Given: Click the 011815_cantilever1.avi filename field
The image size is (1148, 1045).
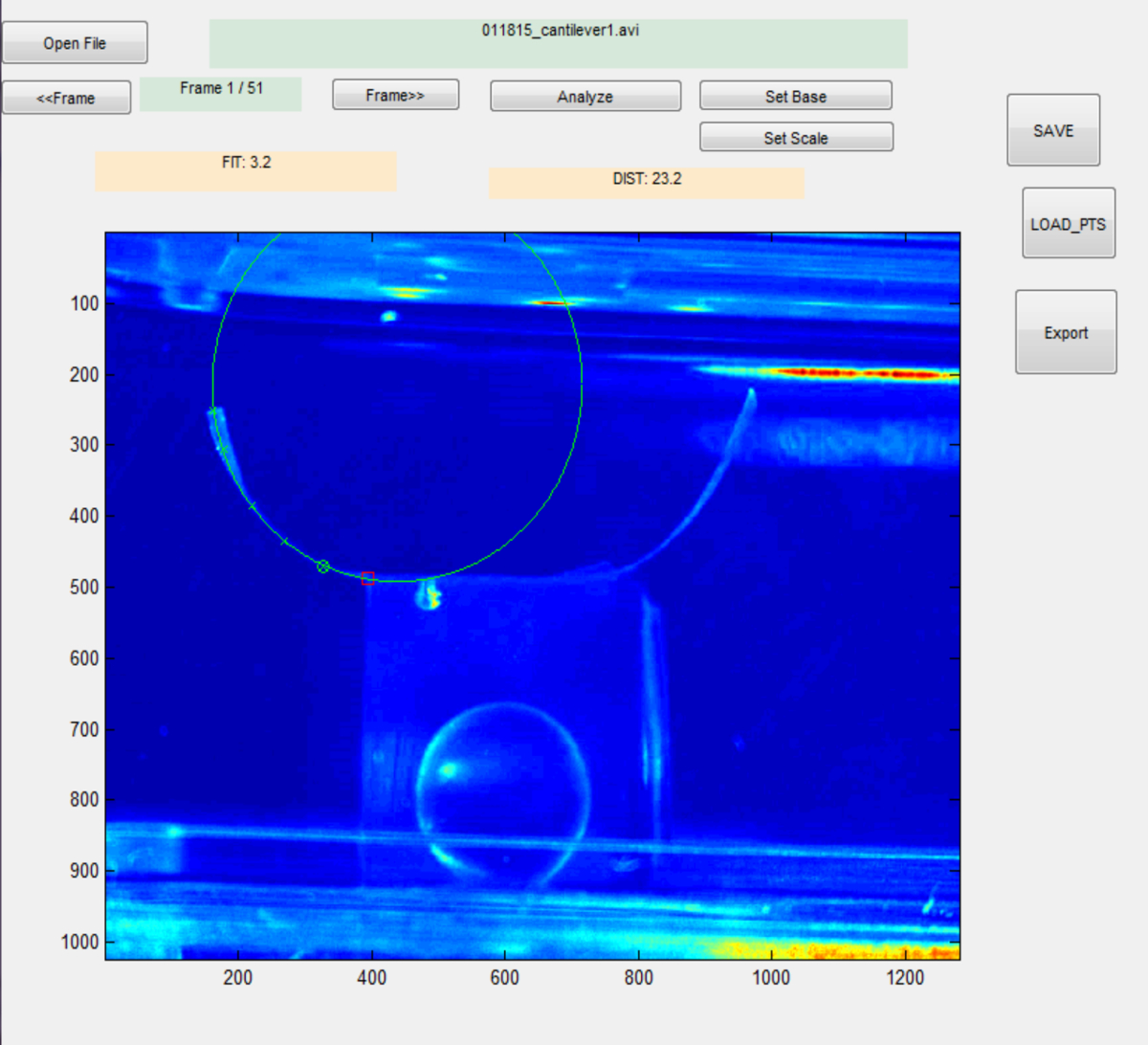Looking at the screenshot, I should [x=559, y=43].
